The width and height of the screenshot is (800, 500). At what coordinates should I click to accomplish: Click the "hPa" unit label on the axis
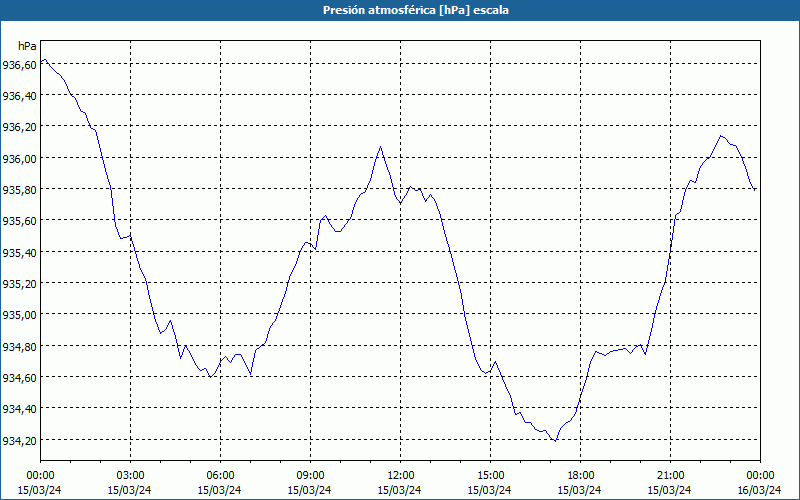click(28, 46)
